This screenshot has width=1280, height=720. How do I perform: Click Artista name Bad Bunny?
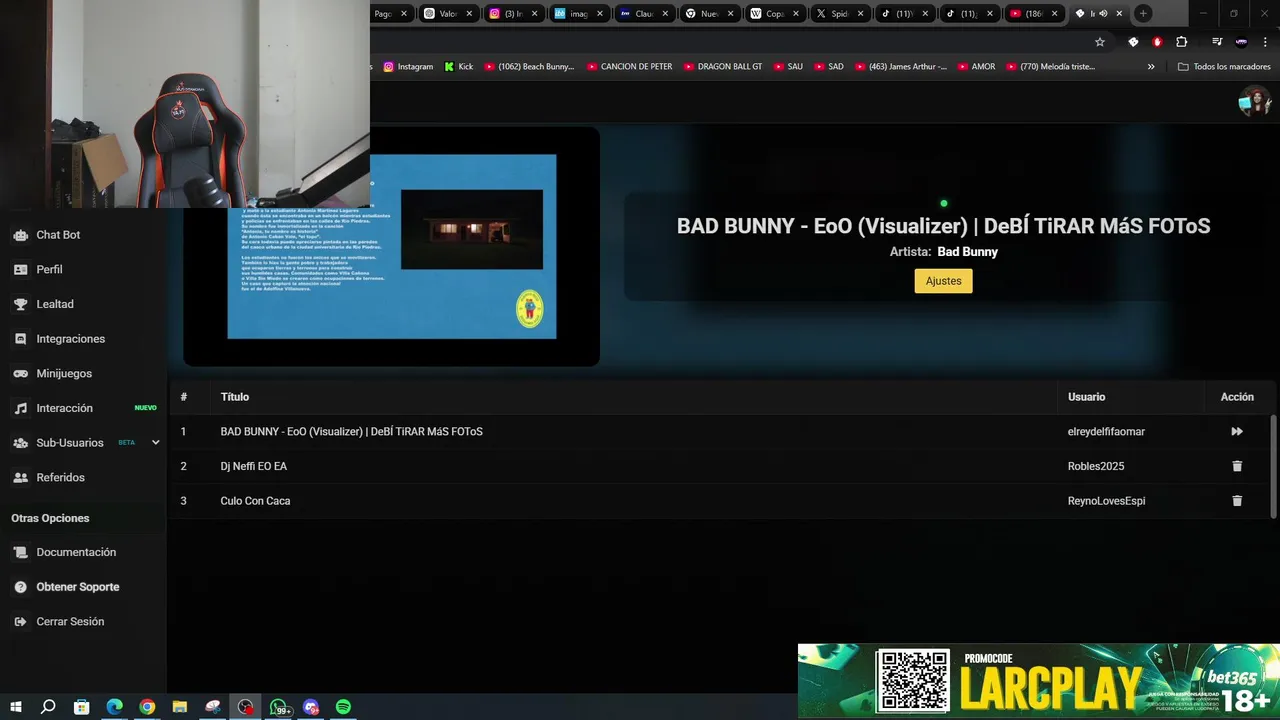(x=967, y=252)
